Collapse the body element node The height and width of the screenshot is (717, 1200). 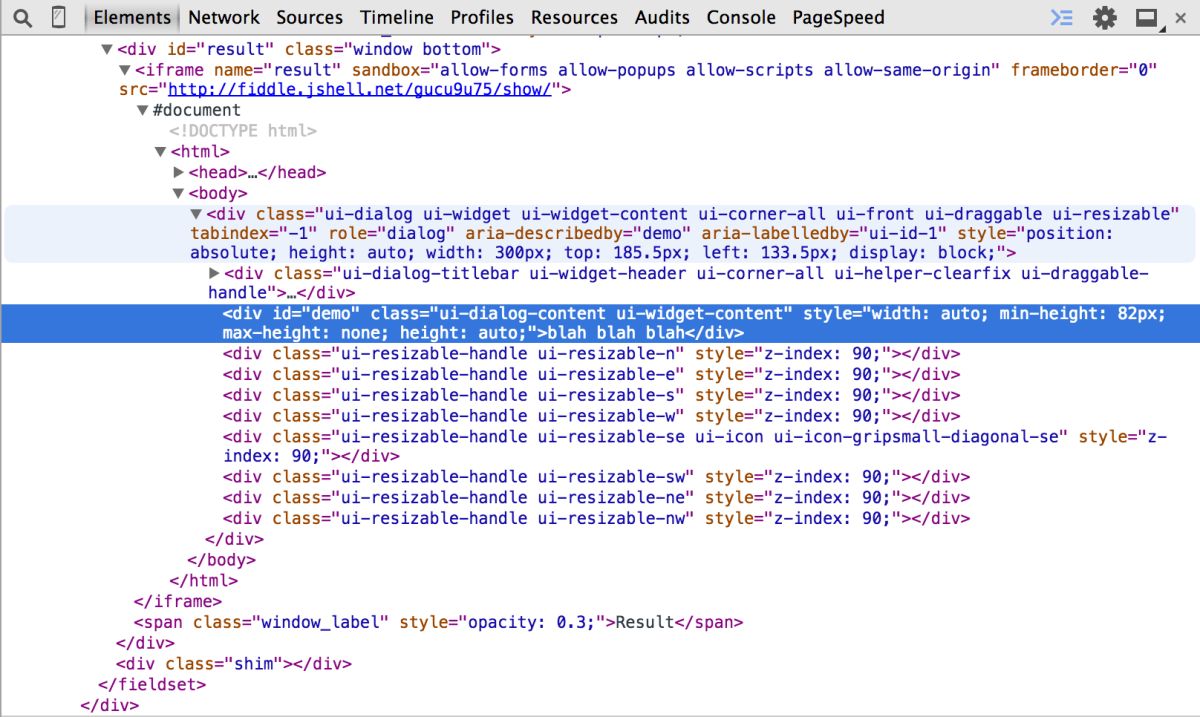(x=179, y=193)
